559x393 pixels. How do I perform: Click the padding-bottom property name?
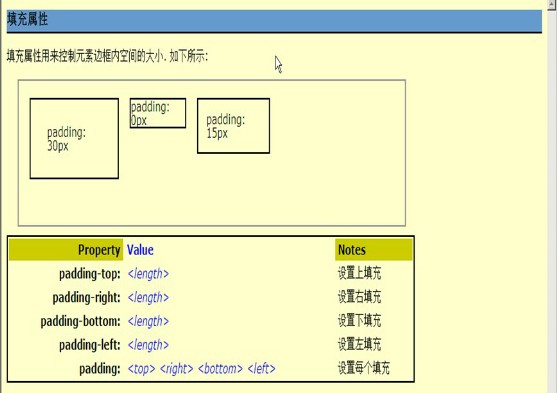click(x=81, y=321)
